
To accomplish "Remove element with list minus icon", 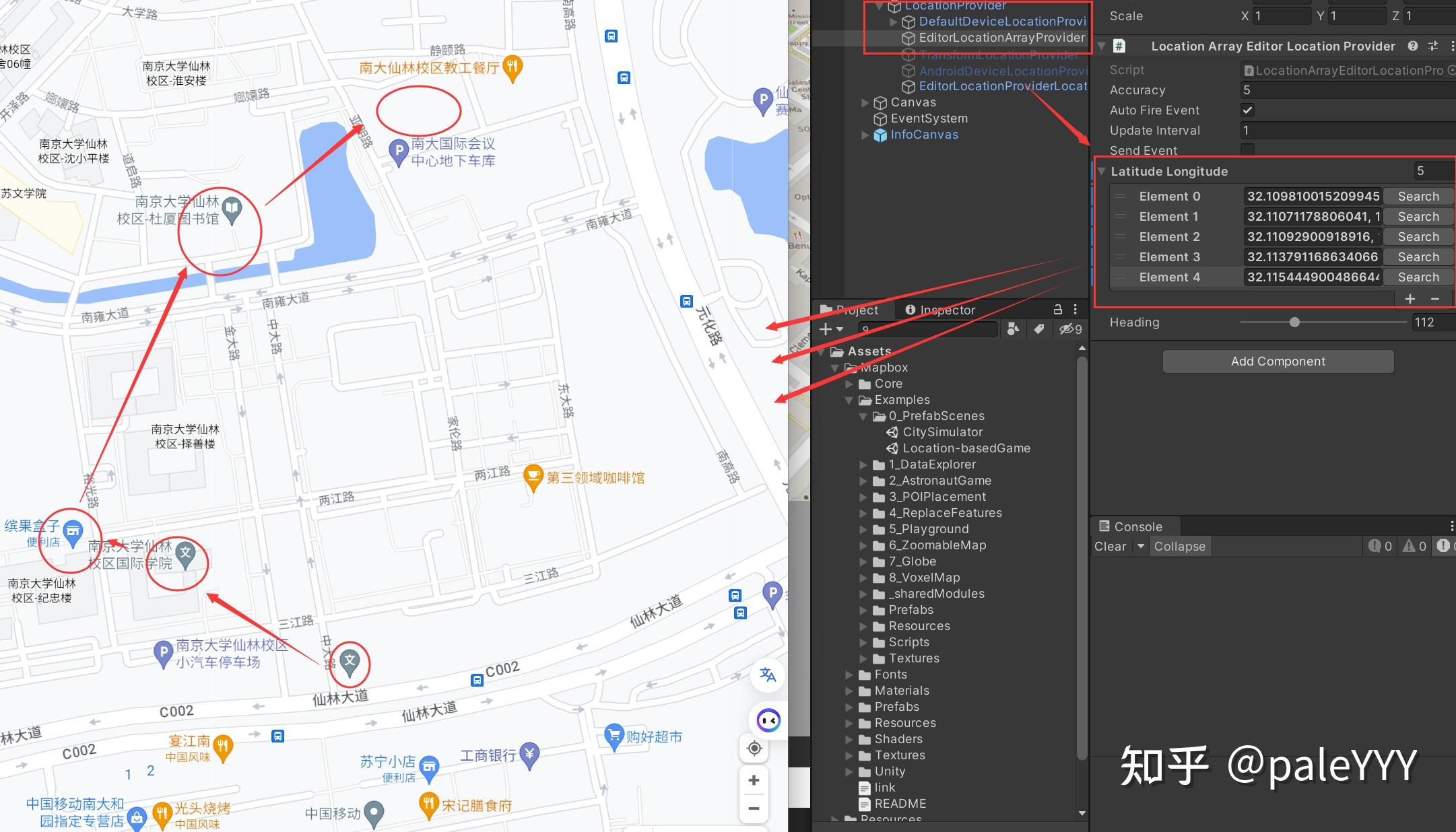I will [x=1435, y=298].
